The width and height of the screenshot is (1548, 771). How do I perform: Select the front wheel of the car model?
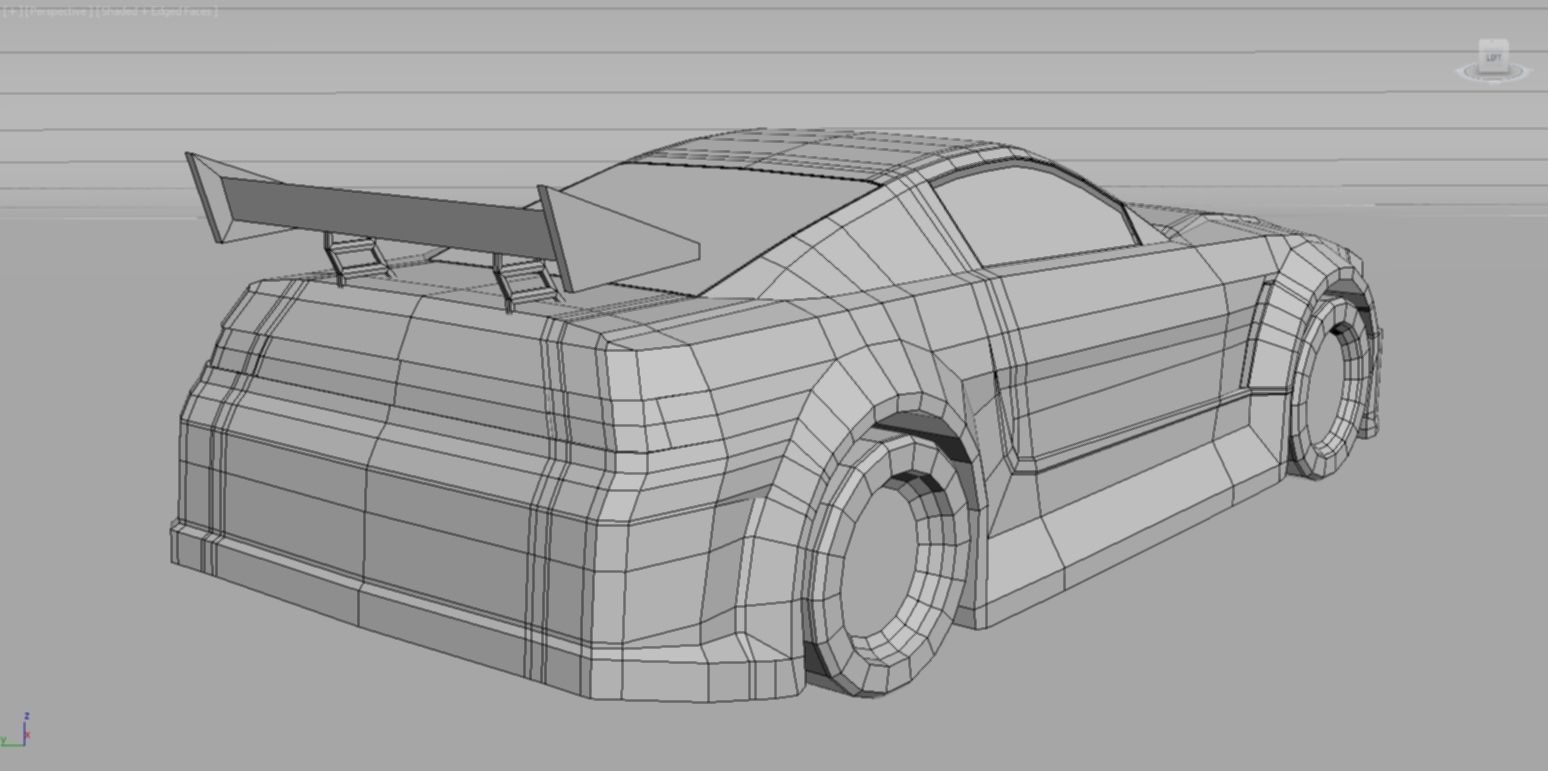click(1331, 387)
